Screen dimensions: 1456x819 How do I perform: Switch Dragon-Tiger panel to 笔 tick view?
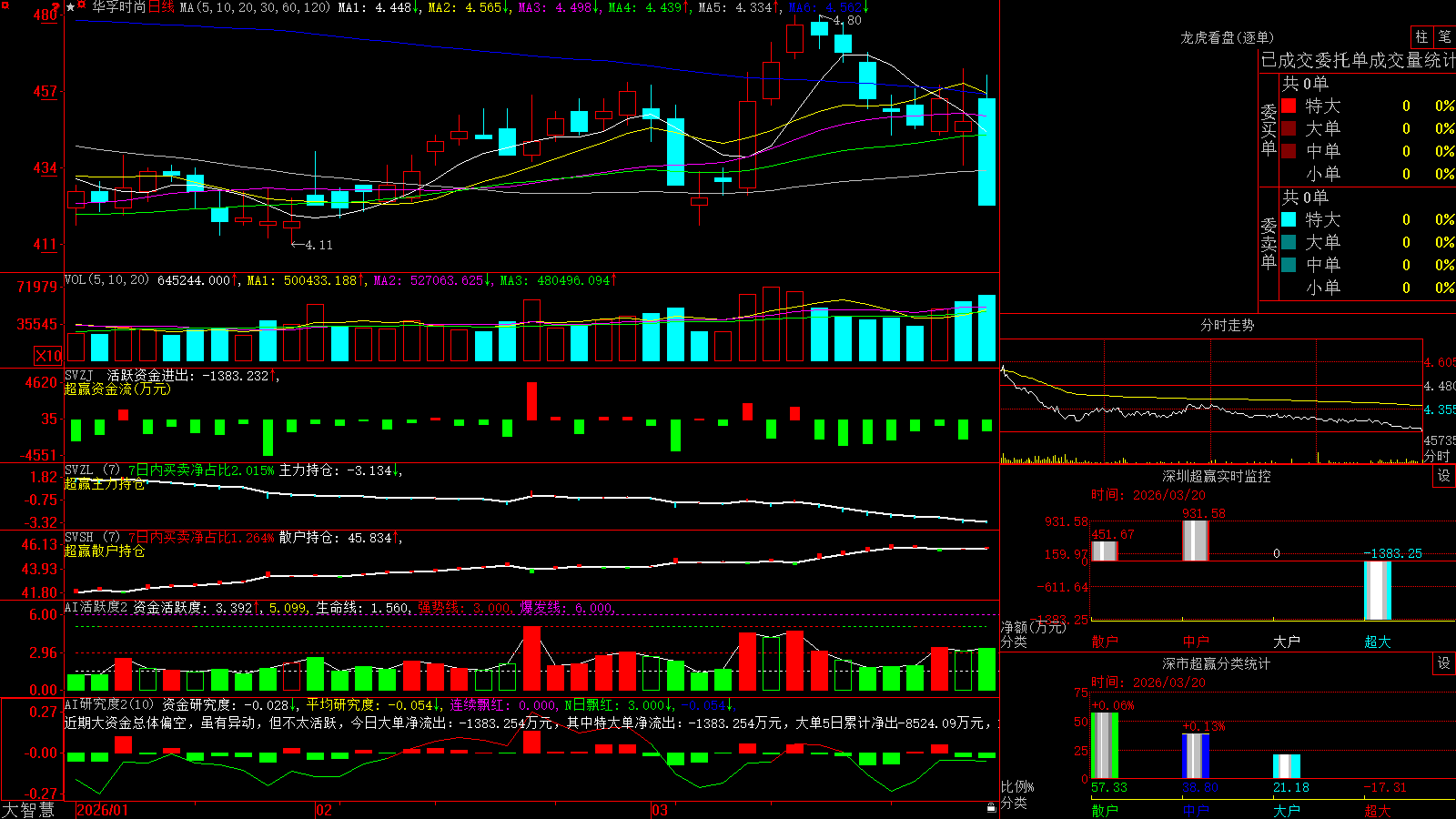tap(1444, 37)
